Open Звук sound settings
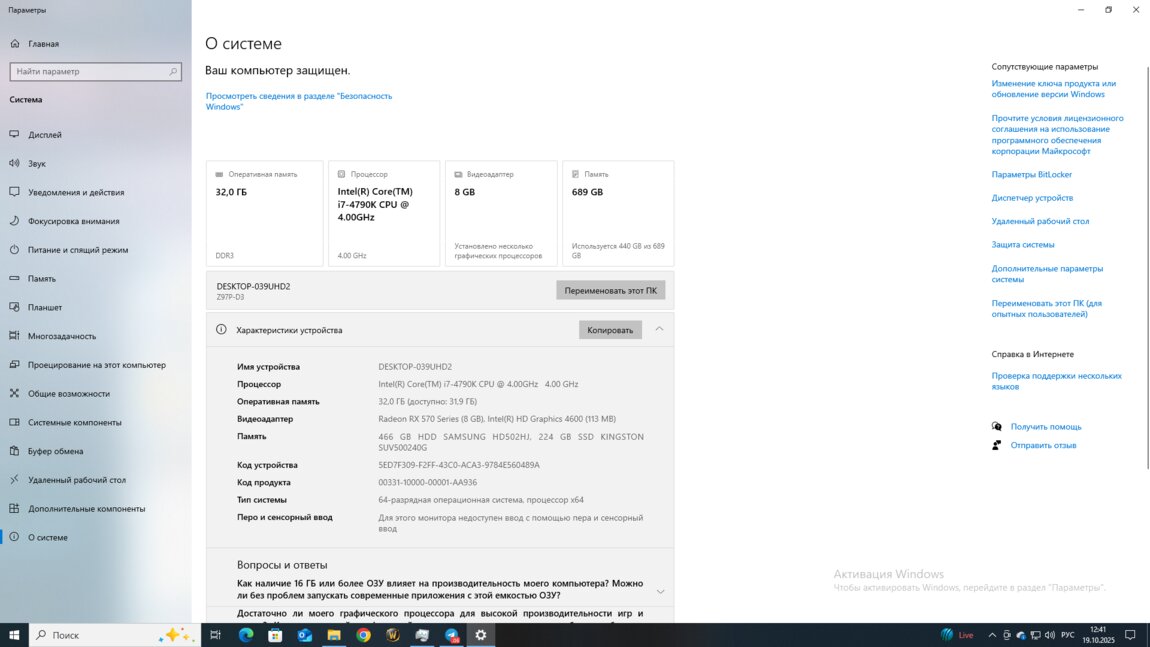 37,164
